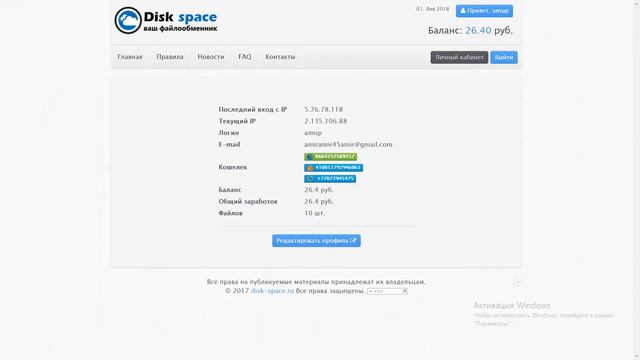
Task: Click the Кошелек label
Action: click(x=233, y=167)
